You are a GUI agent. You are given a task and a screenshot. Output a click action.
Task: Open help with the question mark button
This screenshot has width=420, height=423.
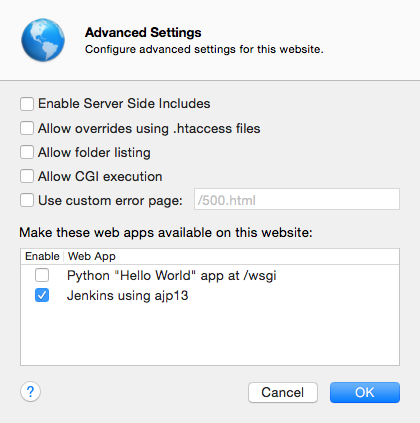pos(30,392)
